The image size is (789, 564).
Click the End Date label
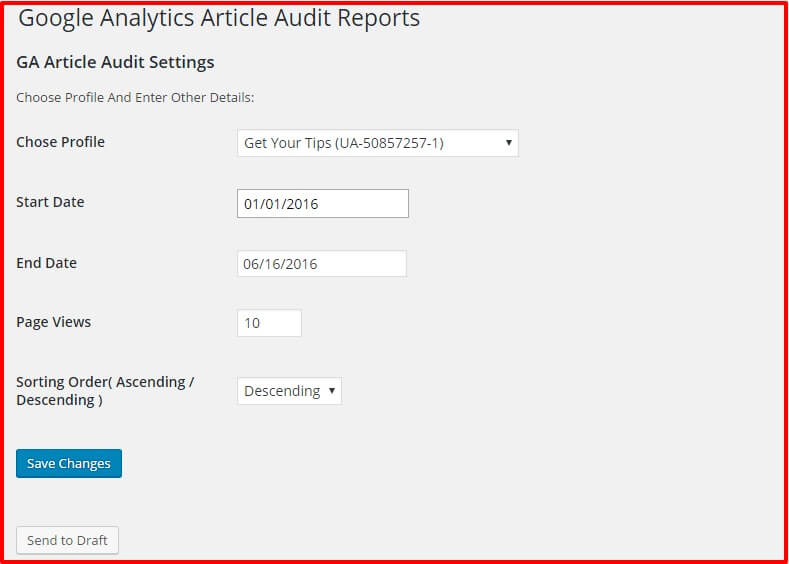(46, 263)
